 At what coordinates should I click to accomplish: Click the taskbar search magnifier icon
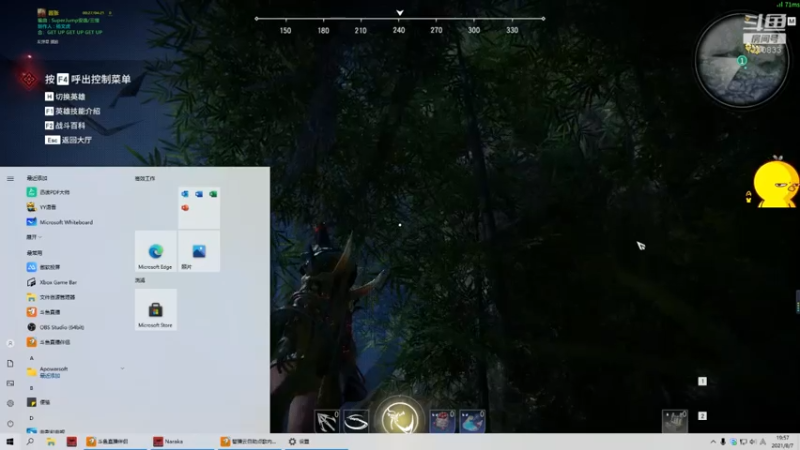(30, 441)
